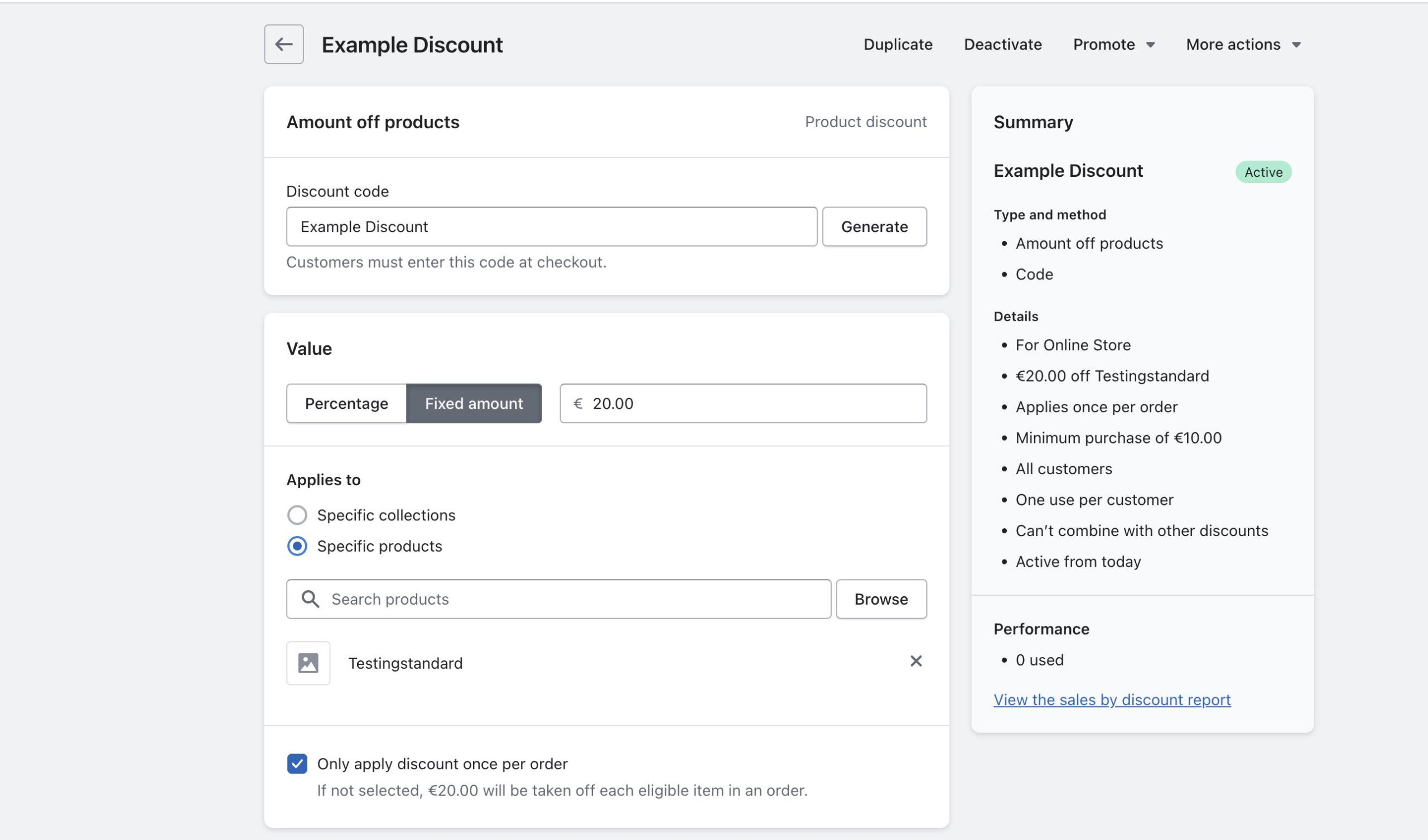
Task: Deactivate the Example Discount
Action: click(x=1002, y=44)
